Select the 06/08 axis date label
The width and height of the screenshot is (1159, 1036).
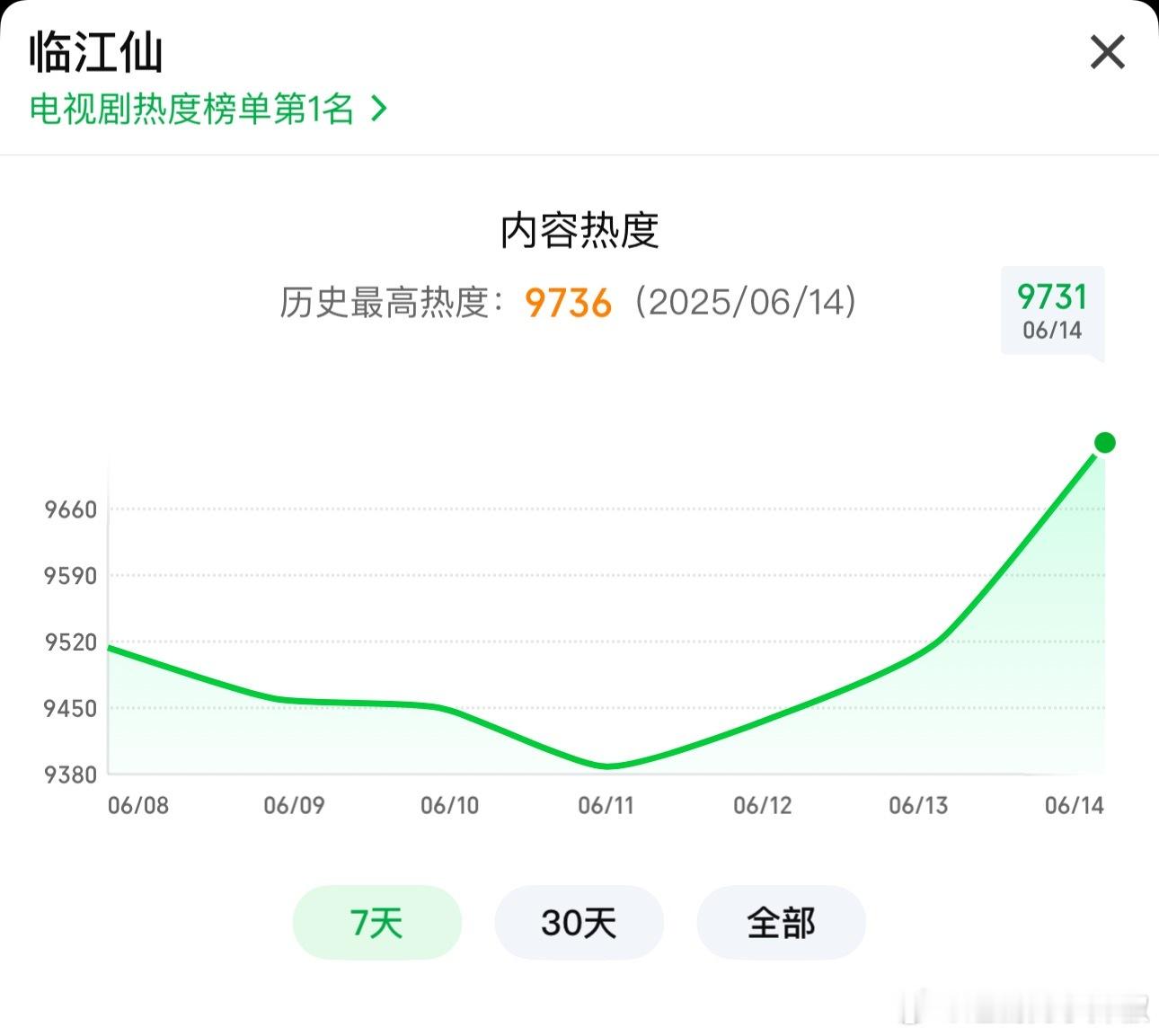pos(138,805)
